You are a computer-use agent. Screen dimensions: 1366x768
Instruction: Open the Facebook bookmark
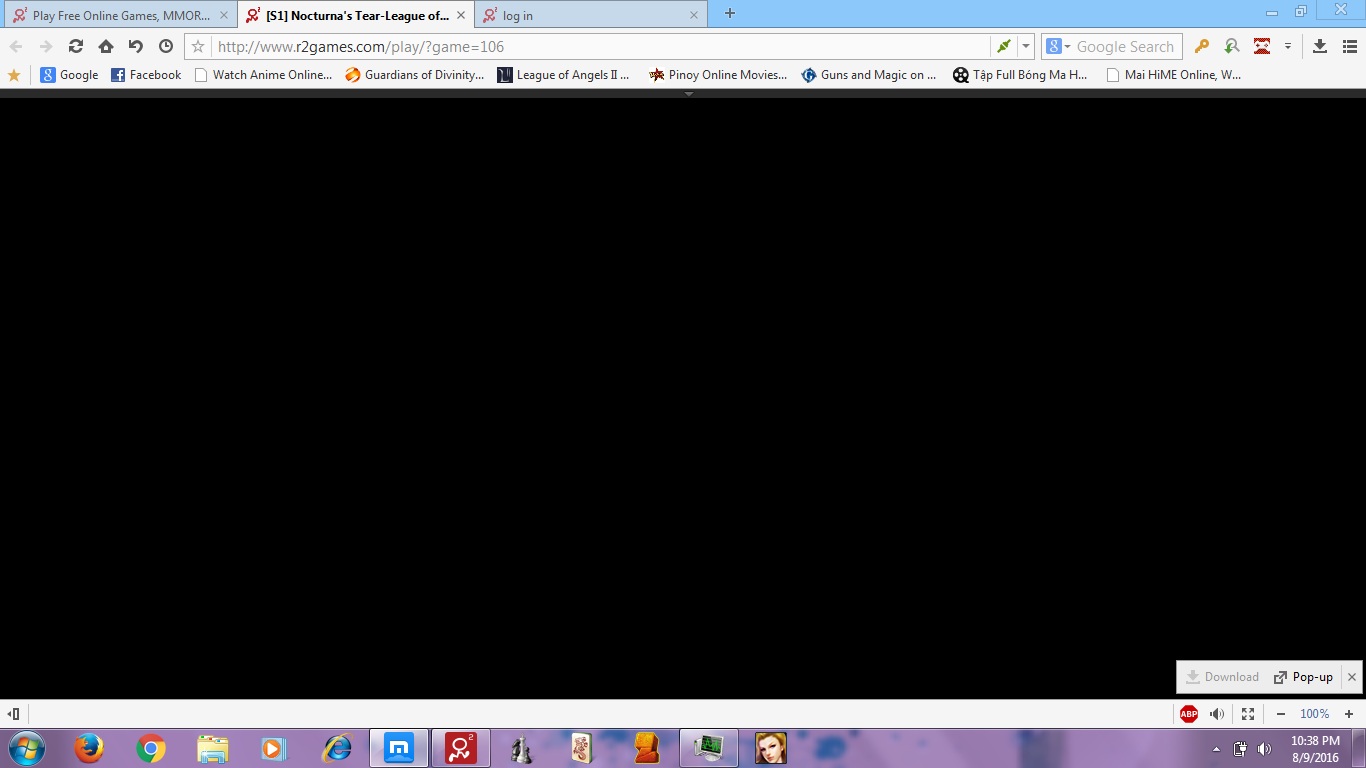coord(146,75)
